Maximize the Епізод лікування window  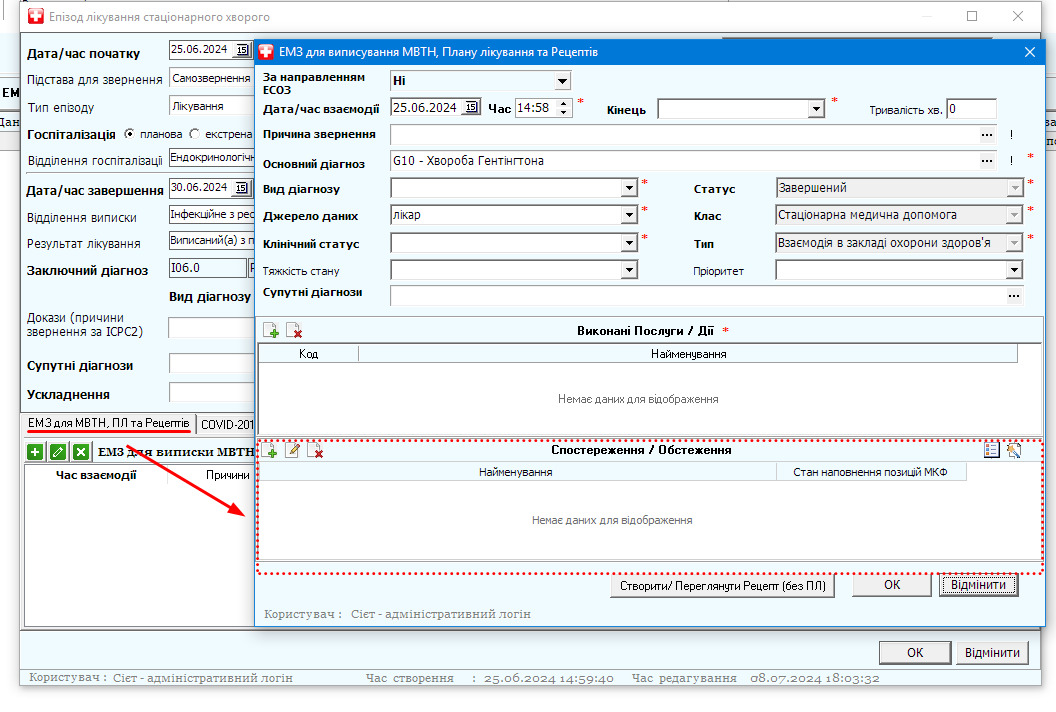point(972,16)
